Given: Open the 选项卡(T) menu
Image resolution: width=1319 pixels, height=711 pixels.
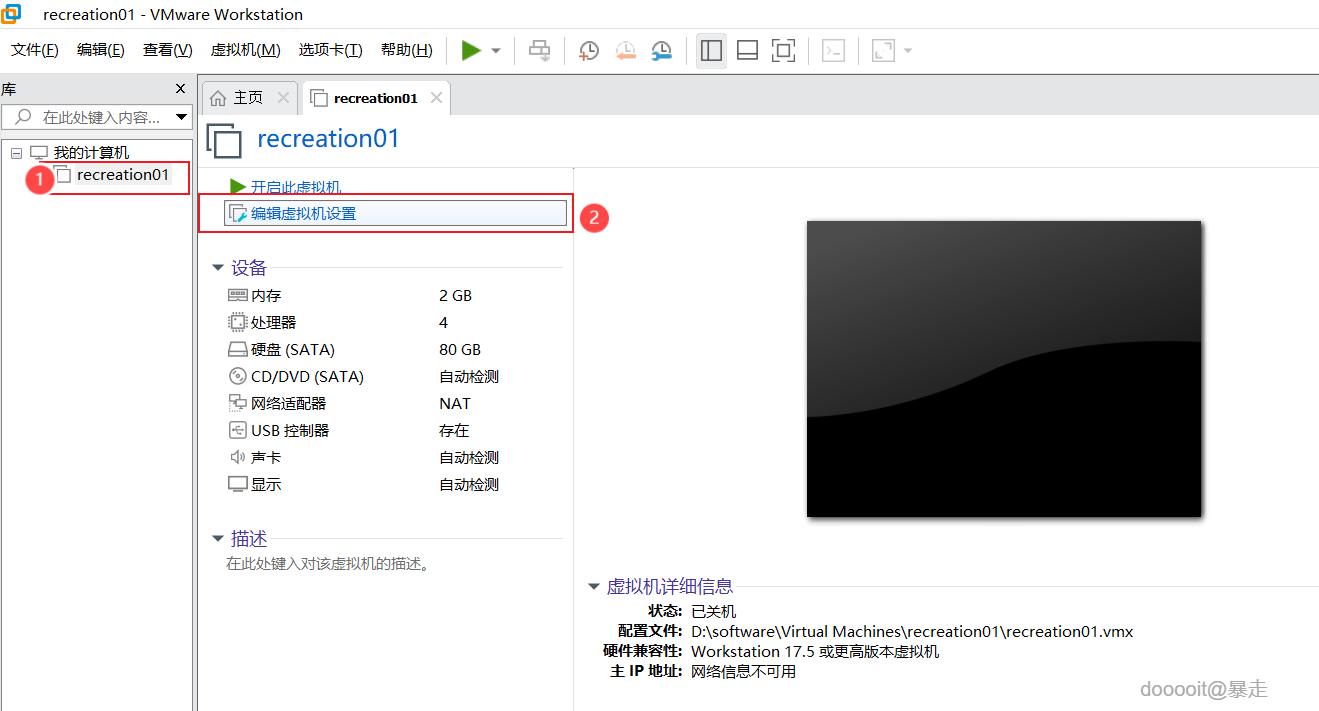Looking at the screenshot, I should coord(330,50).
